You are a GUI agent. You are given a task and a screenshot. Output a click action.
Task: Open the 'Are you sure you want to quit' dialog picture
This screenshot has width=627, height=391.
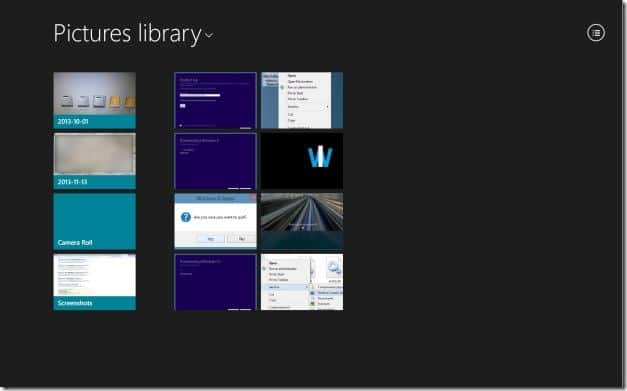tap(216, 221)
